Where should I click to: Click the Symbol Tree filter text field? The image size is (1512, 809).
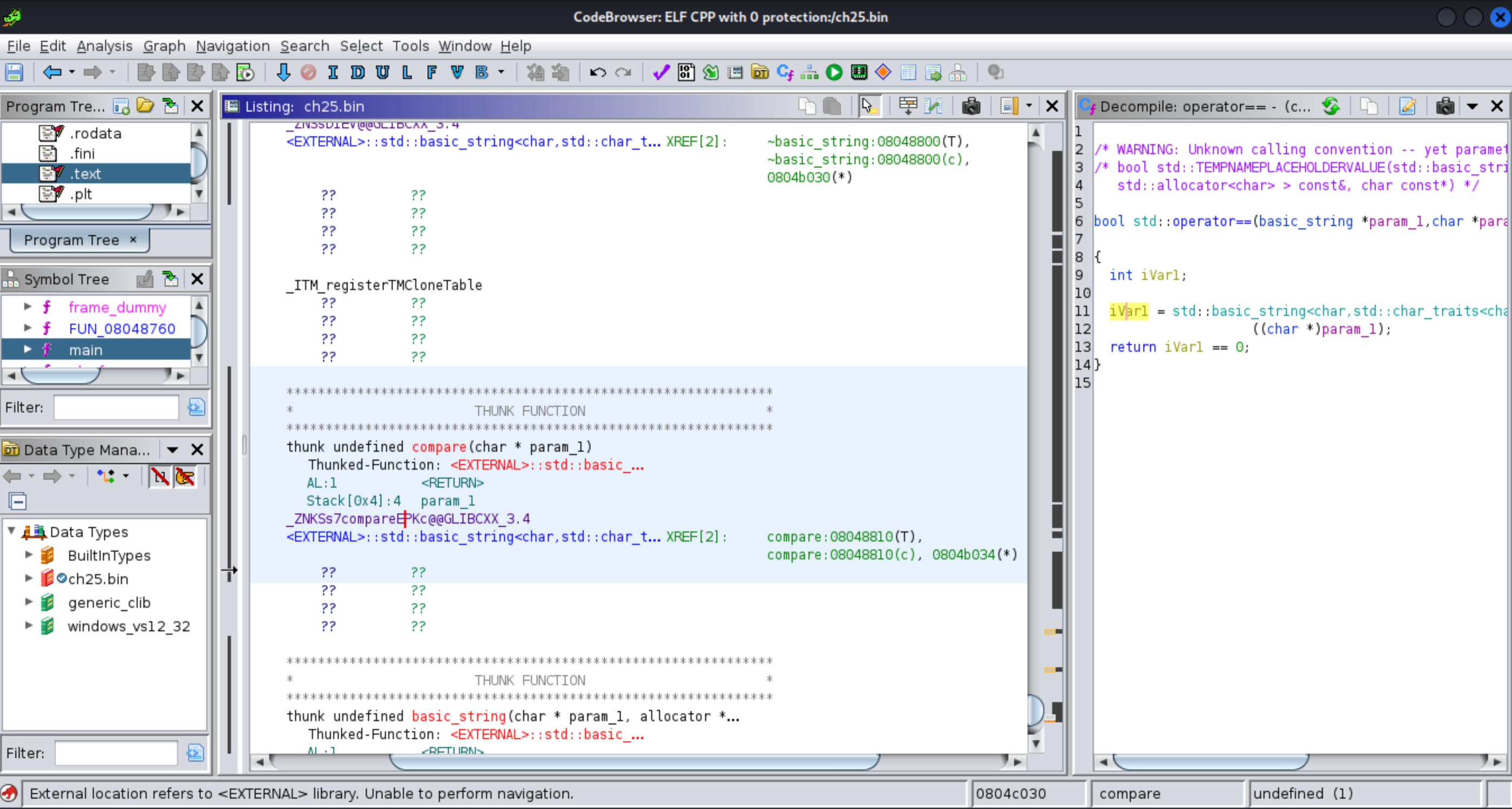pos(116,407)
